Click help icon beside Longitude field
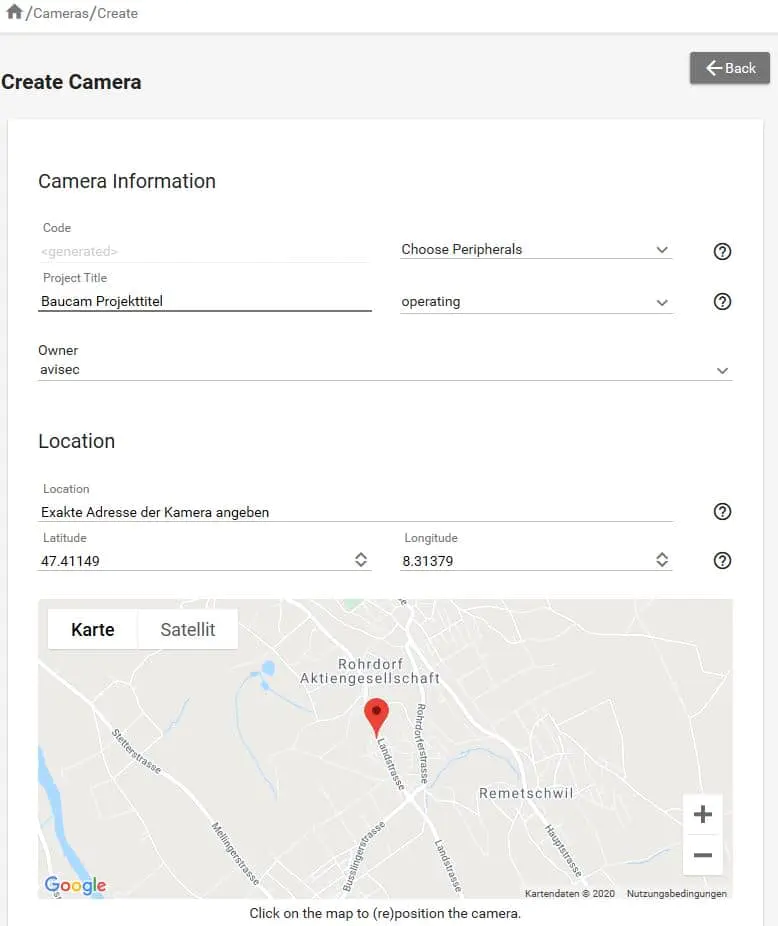 coord(722,561)
